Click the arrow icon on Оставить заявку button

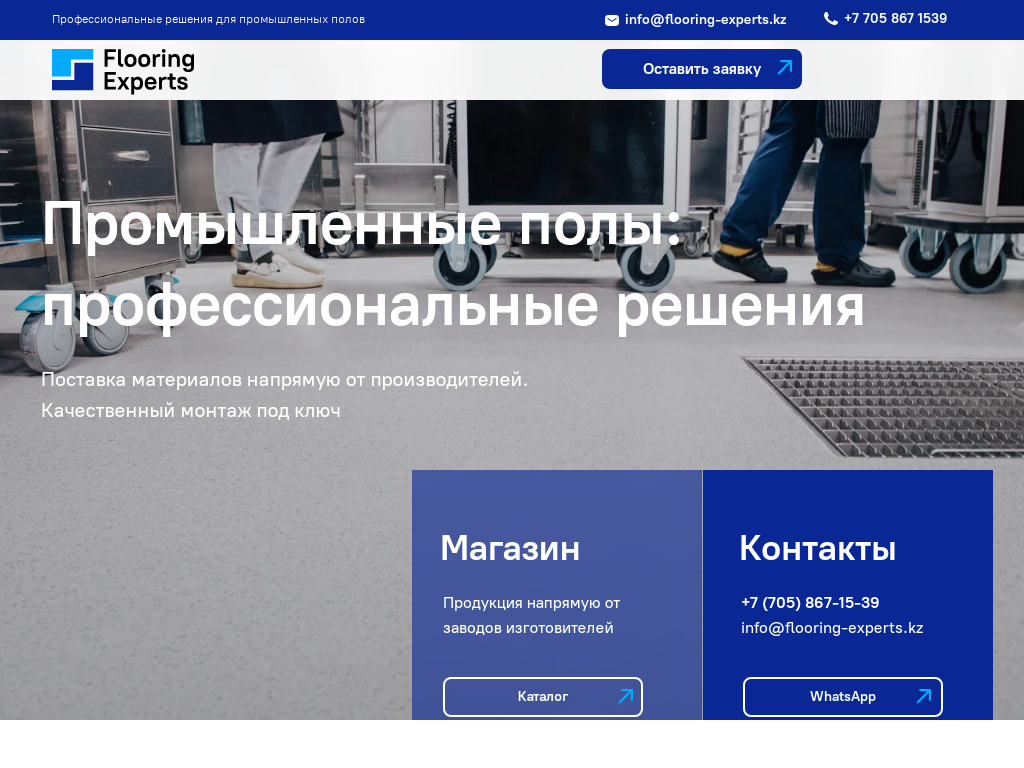point(784,67)
